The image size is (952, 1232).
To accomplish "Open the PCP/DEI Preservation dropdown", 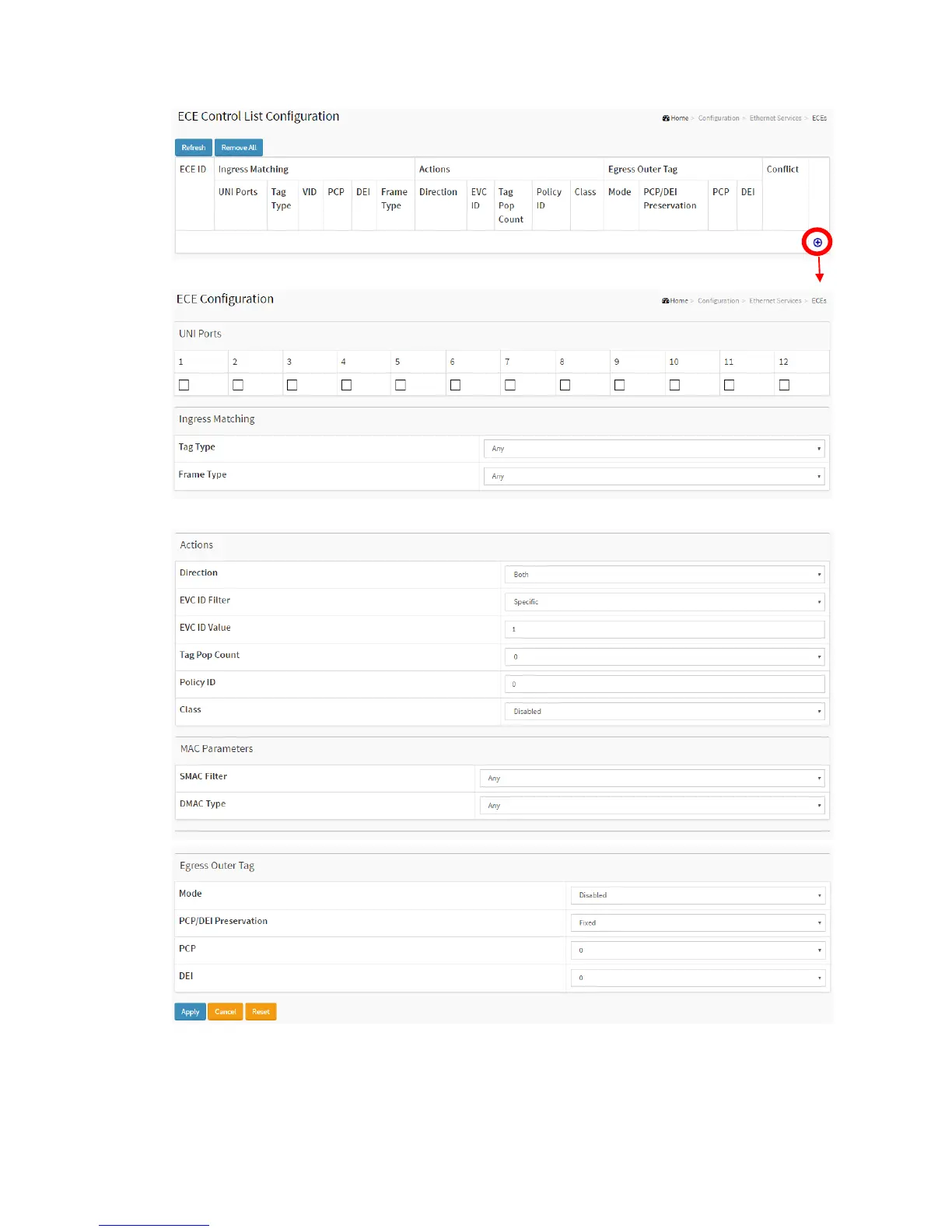I will pos(698,922).
